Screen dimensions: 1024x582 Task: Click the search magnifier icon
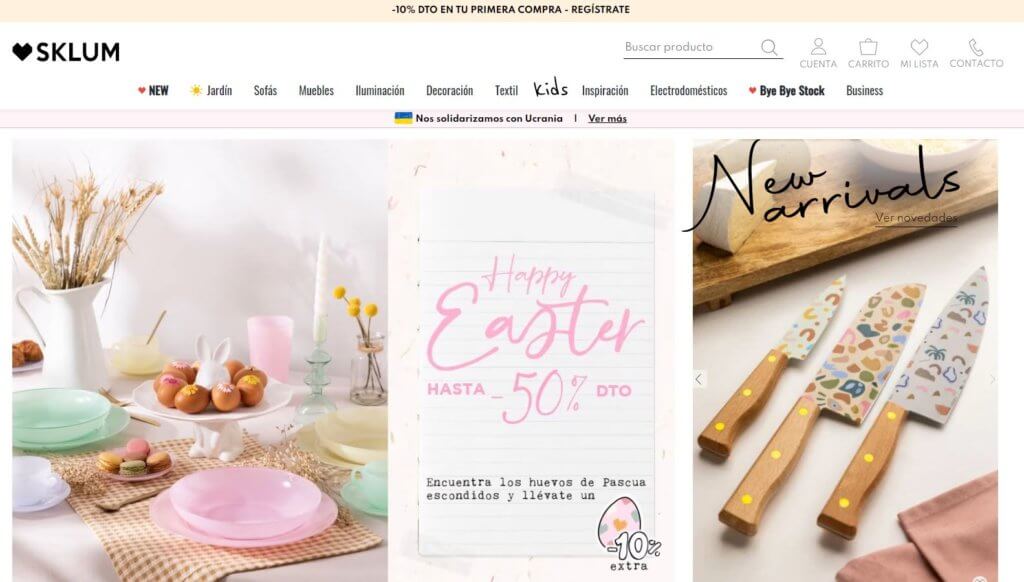tap(769, 47)
